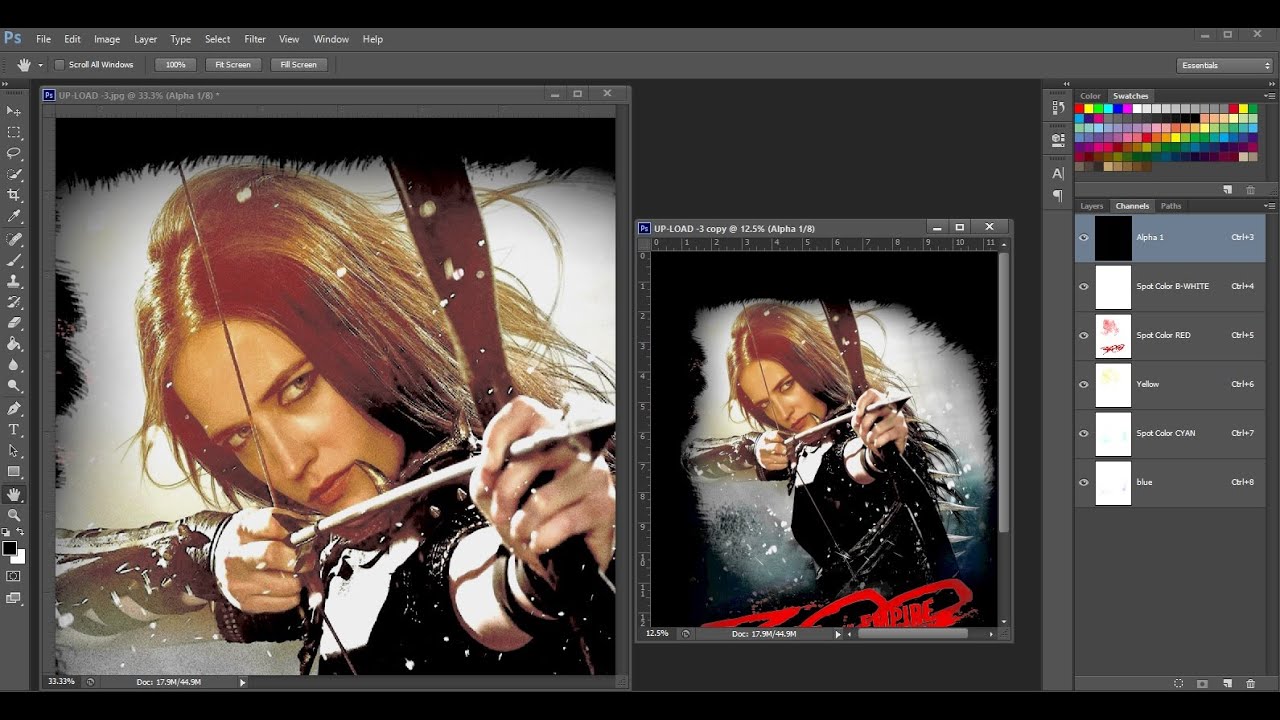Delete swatch with trash icon
Image resolution: width=1280 pixels, height=720 pixels.
pos(1250,190)
